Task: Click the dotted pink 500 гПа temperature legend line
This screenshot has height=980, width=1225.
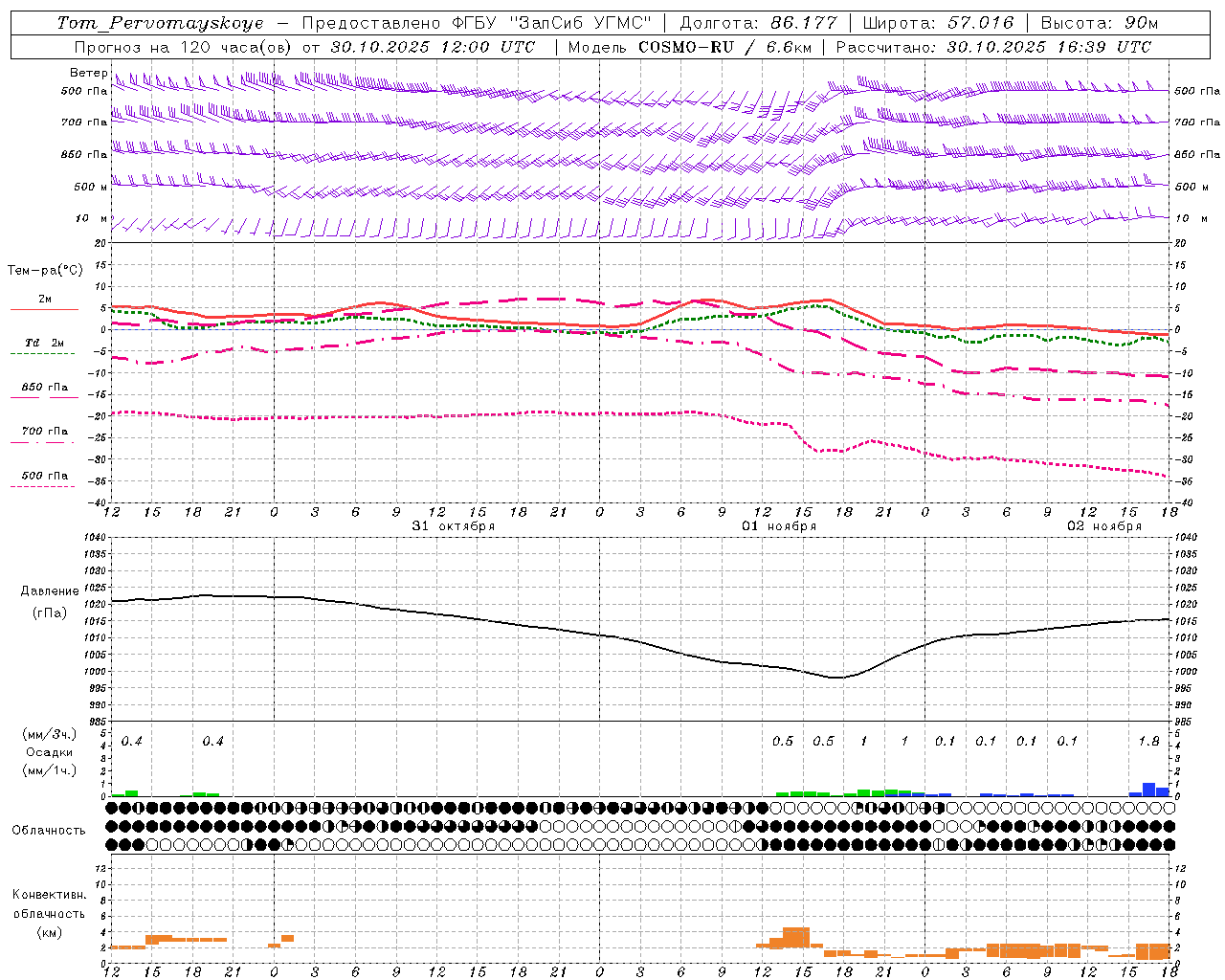Action: 44,487
